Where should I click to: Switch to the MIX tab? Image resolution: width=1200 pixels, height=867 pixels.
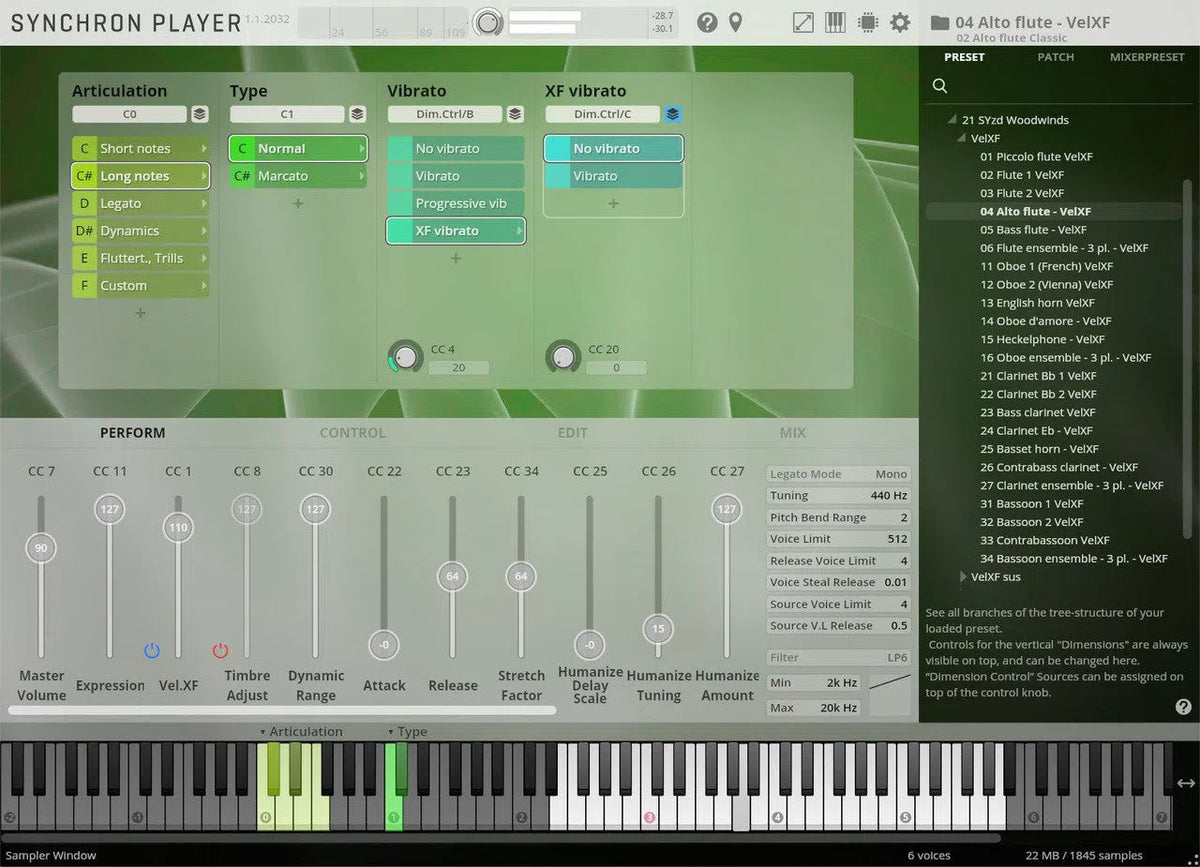pyautogui.click(x=792, y=433)
